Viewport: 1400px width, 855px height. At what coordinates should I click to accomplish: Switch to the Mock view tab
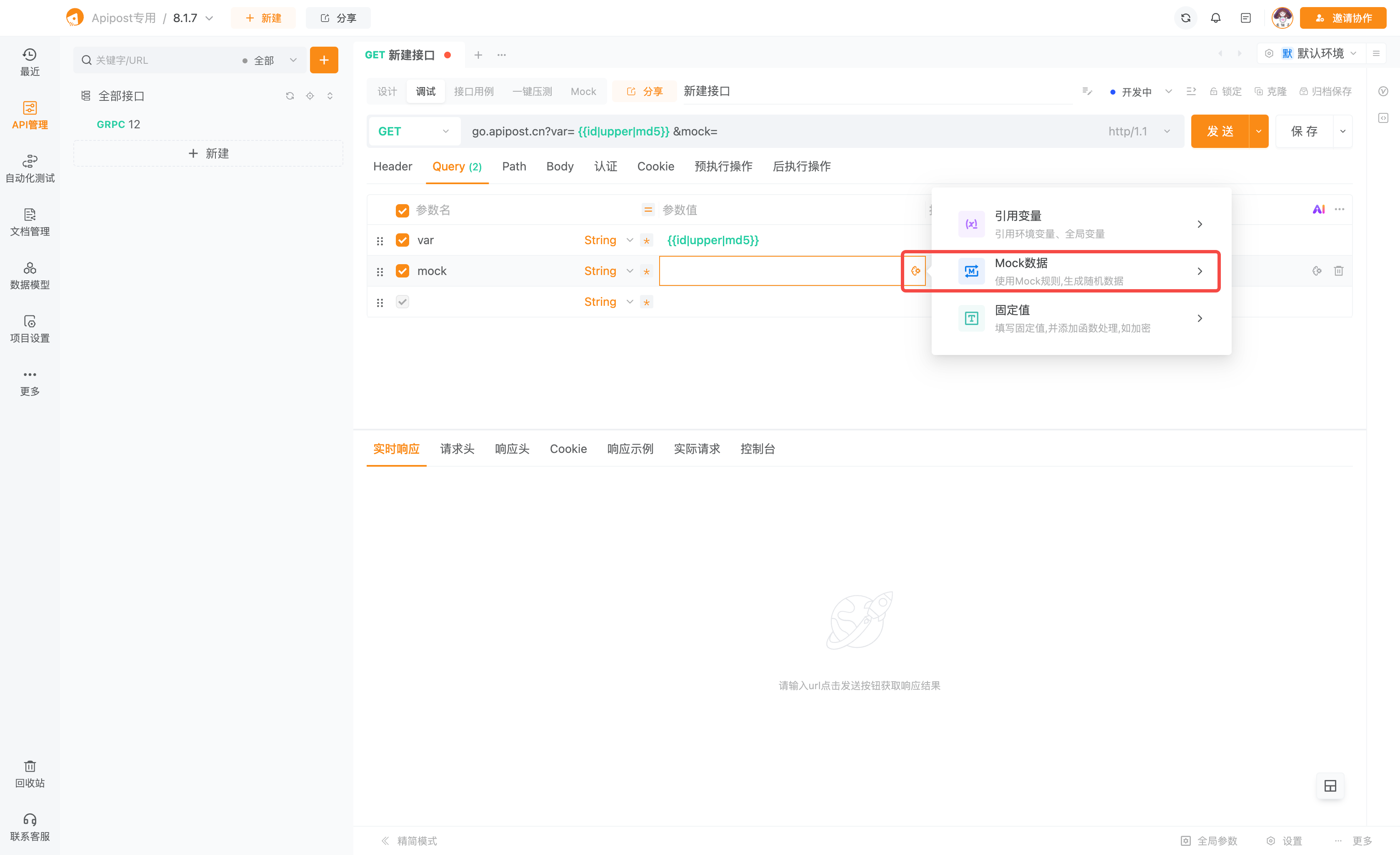click(x=583, y=92)
